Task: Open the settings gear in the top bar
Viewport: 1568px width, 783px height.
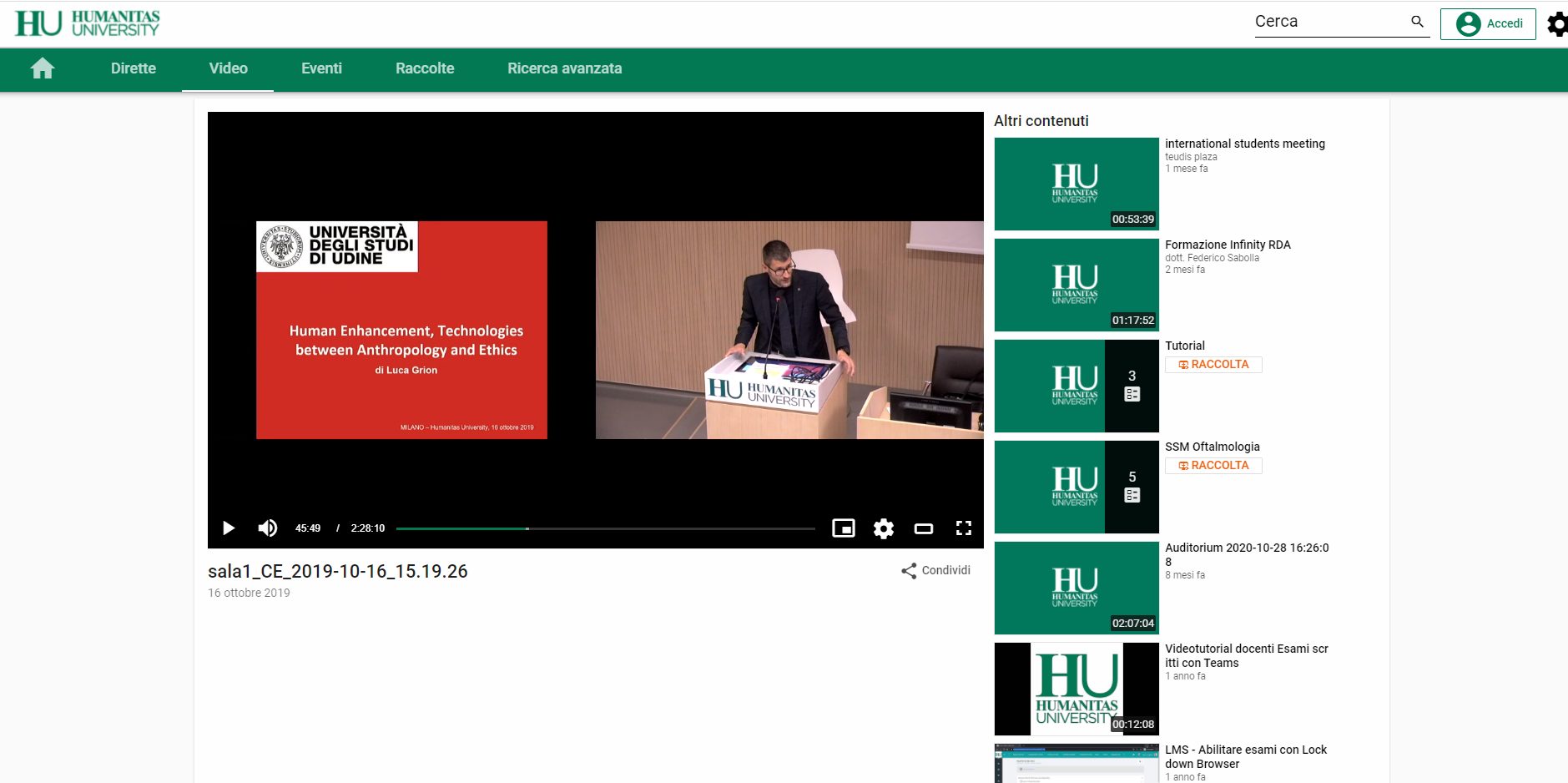Action: 1557,23
